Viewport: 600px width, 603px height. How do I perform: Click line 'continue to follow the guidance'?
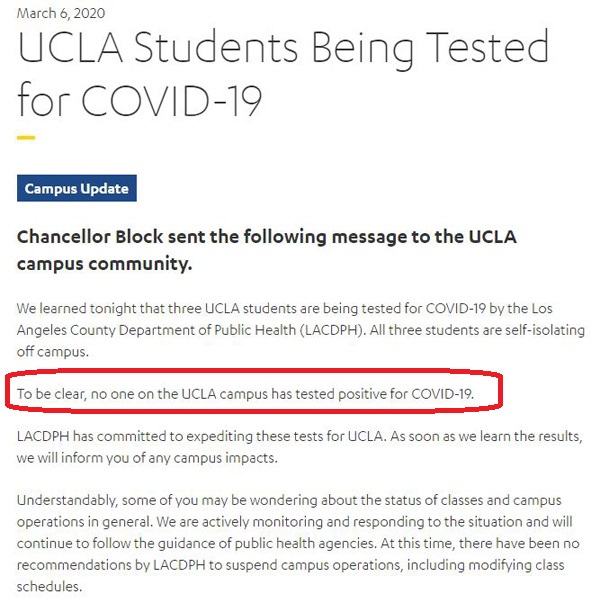tap(298, 543)
